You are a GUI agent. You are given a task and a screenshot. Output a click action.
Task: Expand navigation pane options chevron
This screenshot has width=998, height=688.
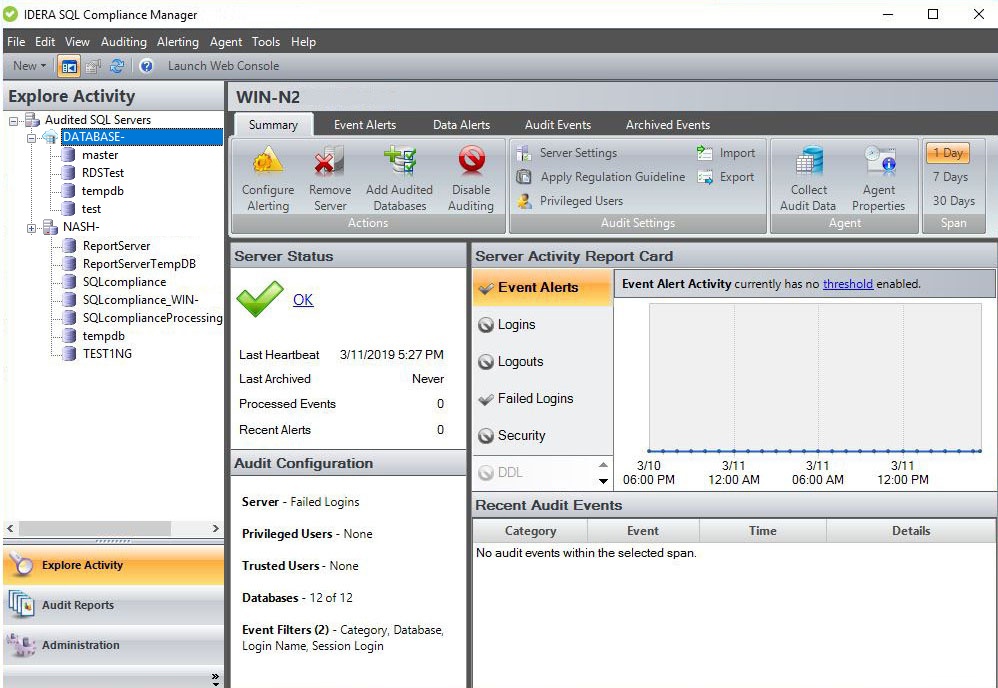(x=215, y=679)
